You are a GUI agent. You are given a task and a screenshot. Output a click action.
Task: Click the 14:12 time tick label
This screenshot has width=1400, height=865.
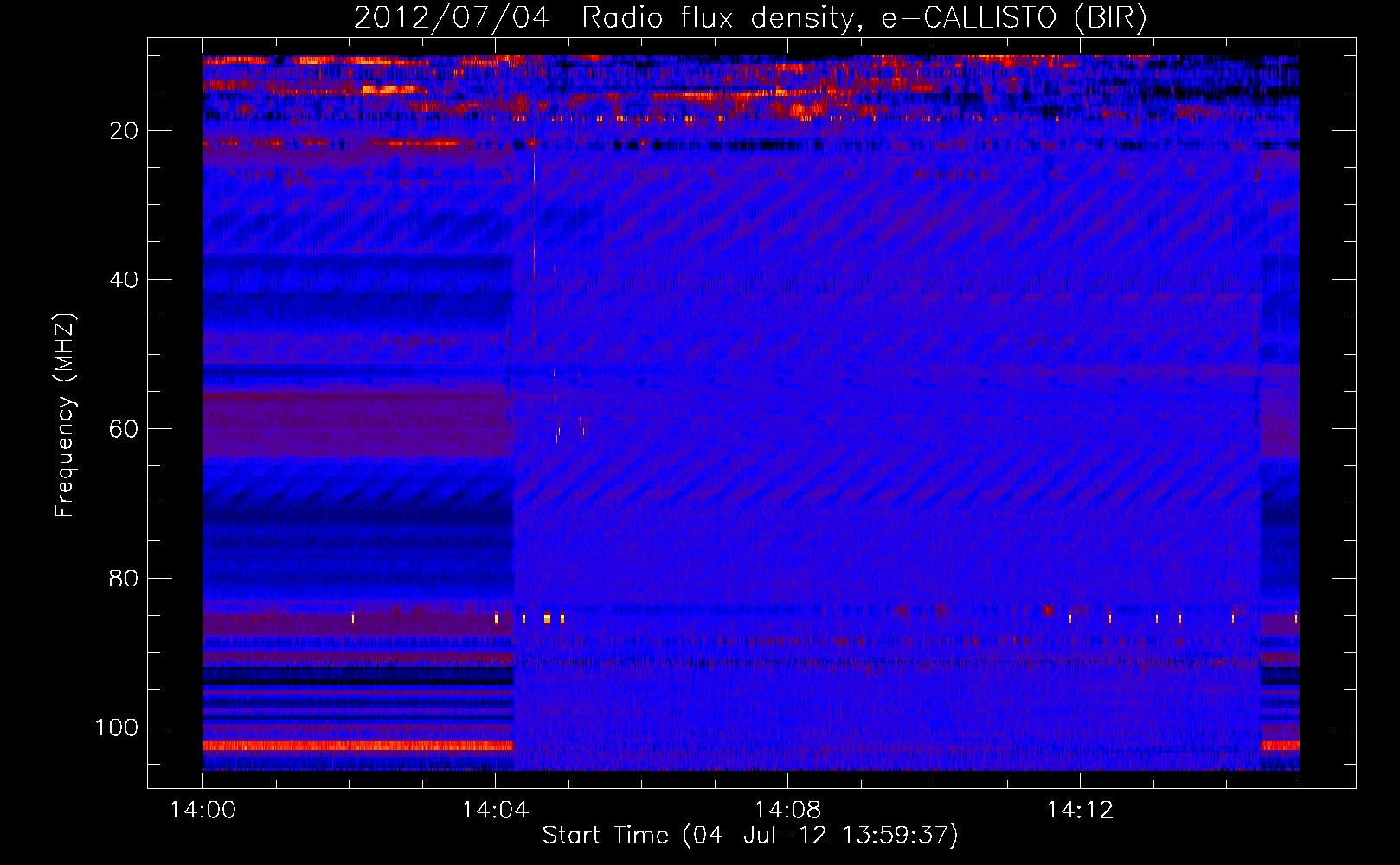coord(1080,810)
